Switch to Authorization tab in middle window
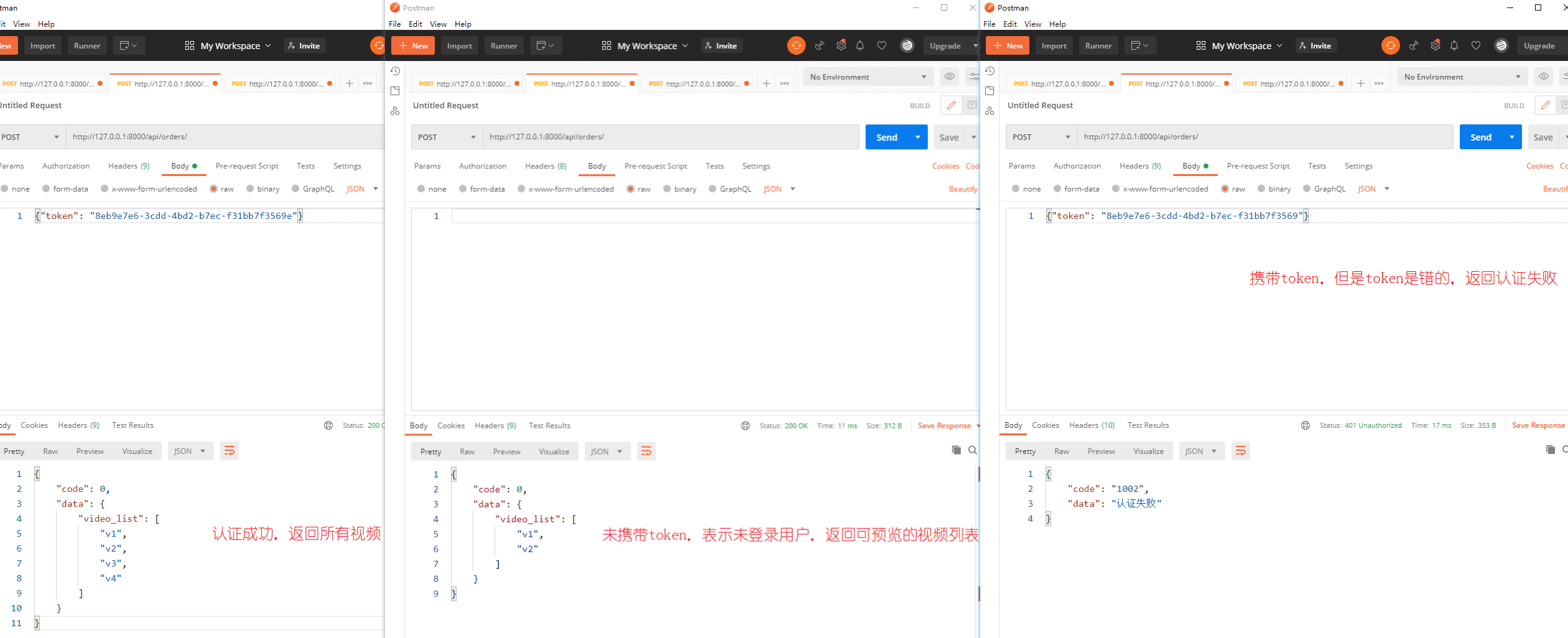The height and width of the screenshot is (638, 1568). [483, 166]
